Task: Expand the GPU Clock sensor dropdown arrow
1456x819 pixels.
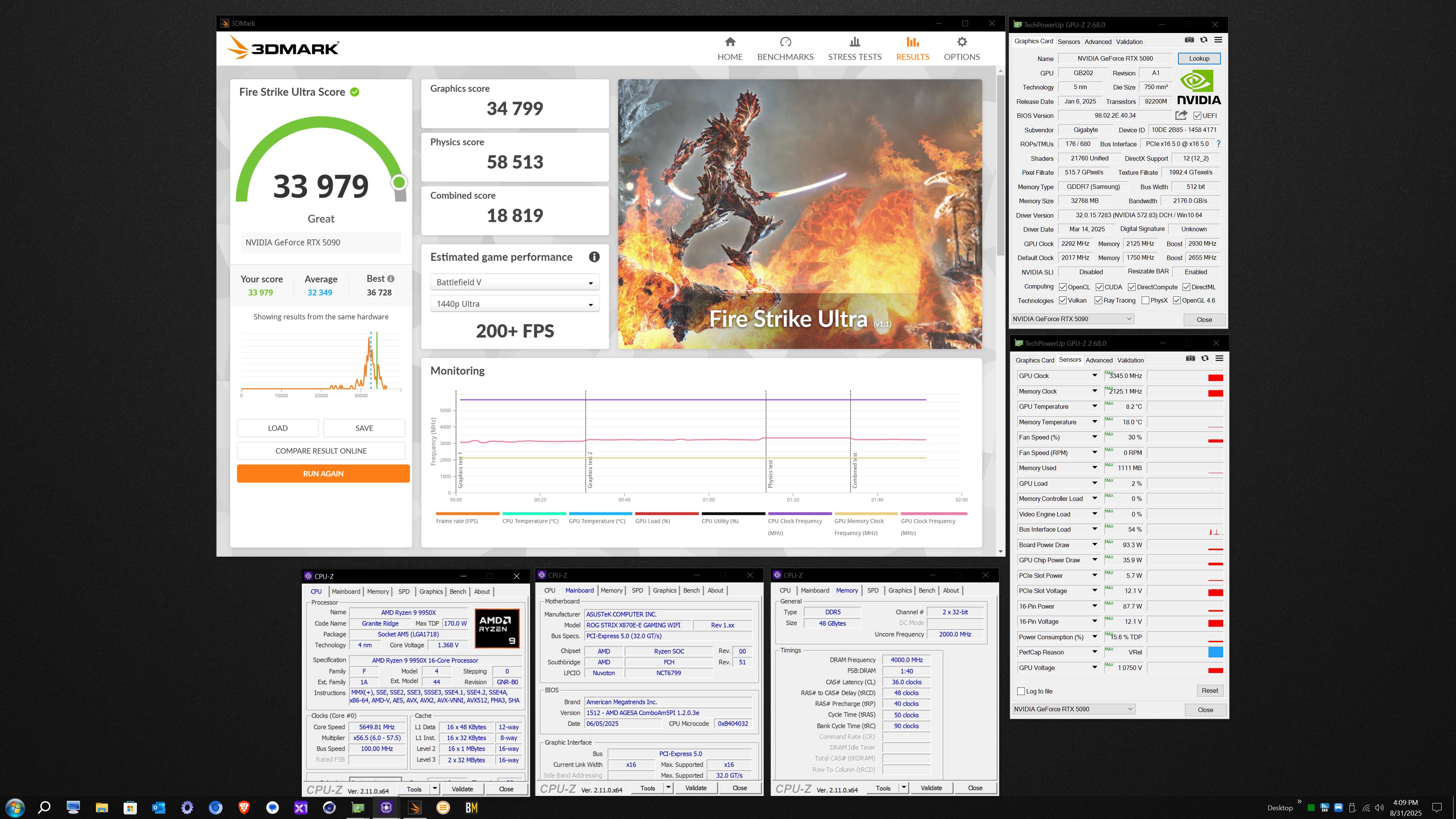Action: pos(1094,375)
